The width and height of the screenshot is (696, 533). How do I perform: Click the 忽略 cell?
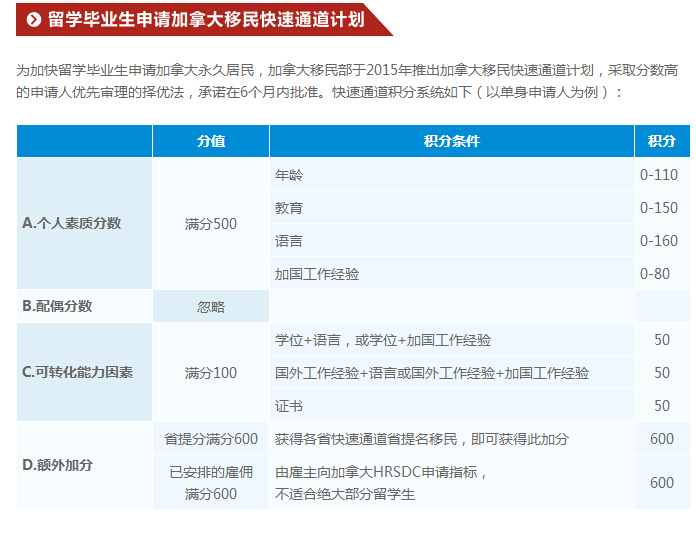[x=211, y=306]
